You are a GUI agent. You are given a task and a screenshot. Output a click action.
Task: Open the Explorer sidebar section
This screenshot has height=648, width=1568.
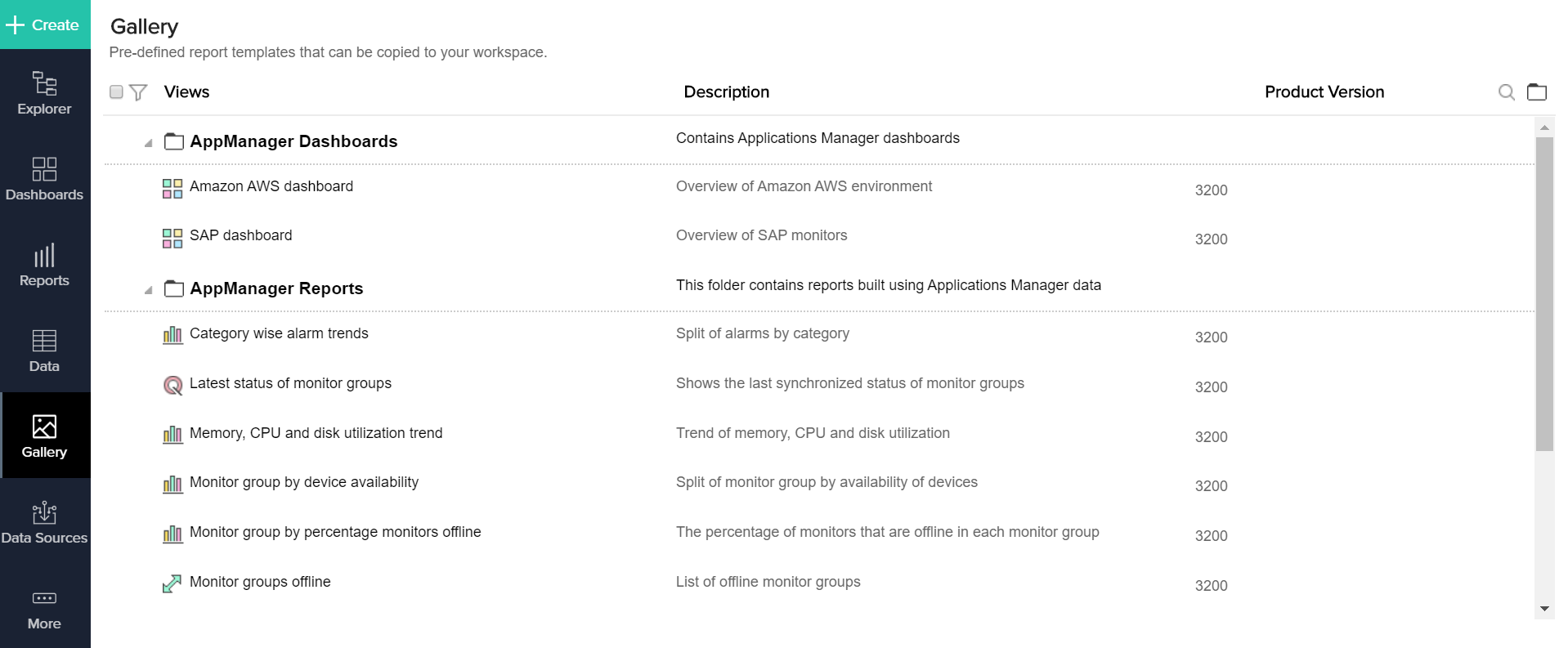[x=44, y=93]
